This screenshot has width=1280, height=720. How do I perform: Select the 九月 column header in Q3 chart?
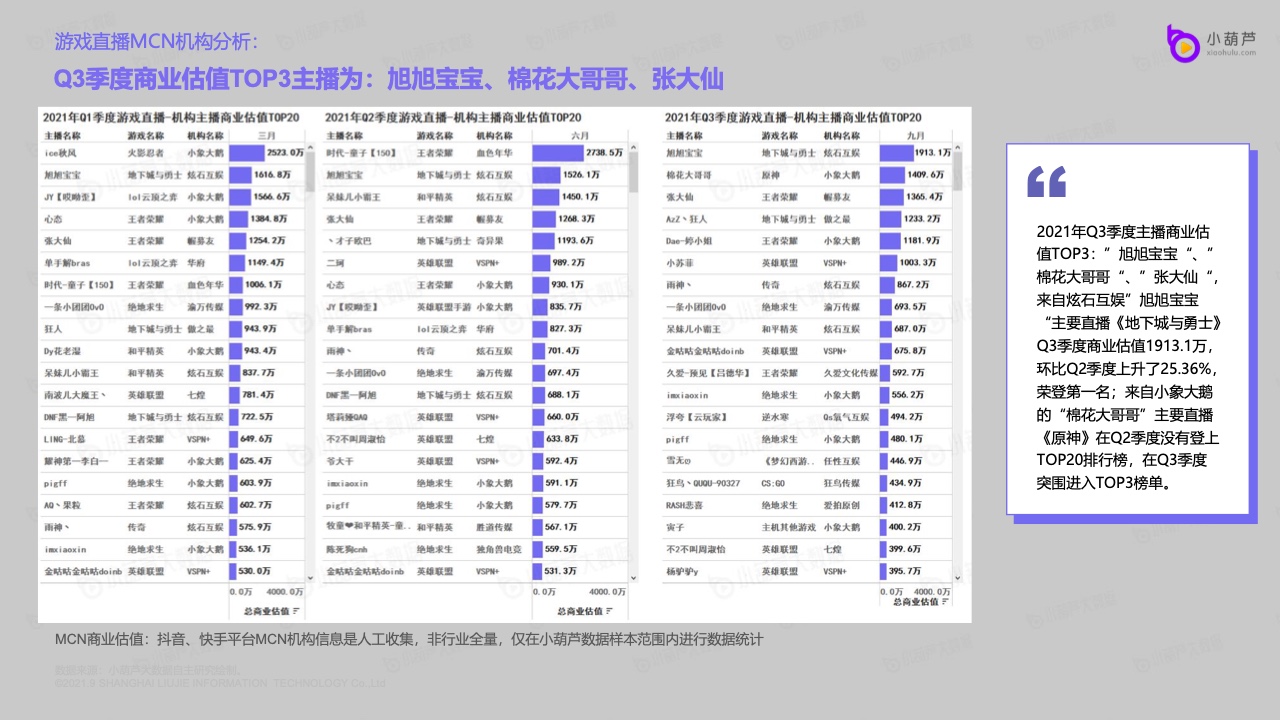[x=915, y=135]
